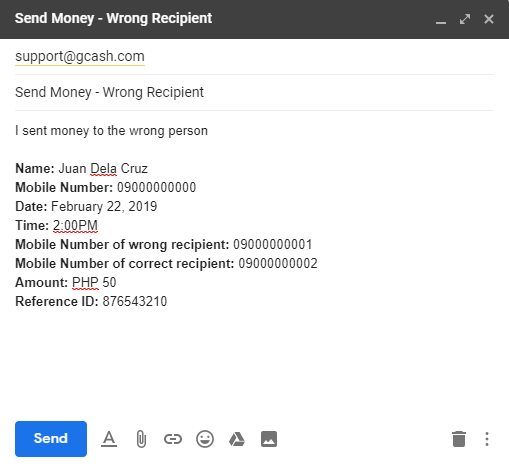Open formatting options text icon
Viewport: 509px width, 471px height.
(x=109, y=439)
